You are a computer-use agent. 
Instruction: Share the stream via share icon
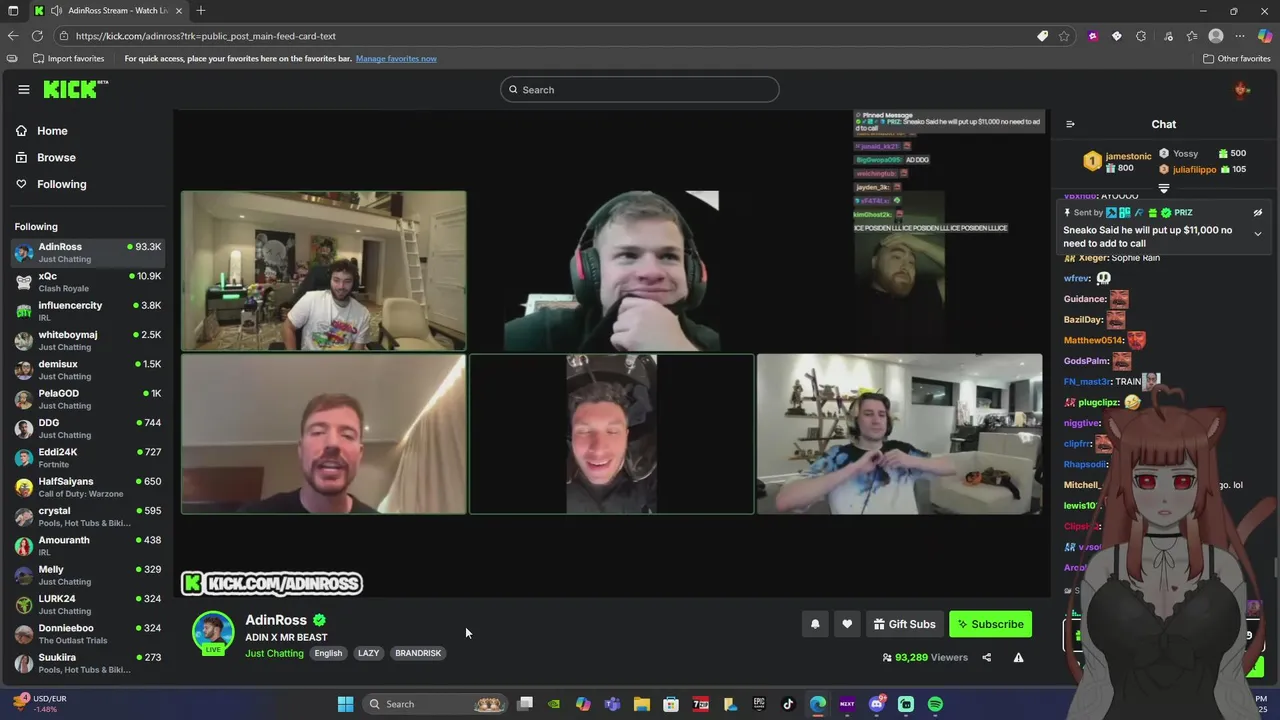(x=986, y=657)
